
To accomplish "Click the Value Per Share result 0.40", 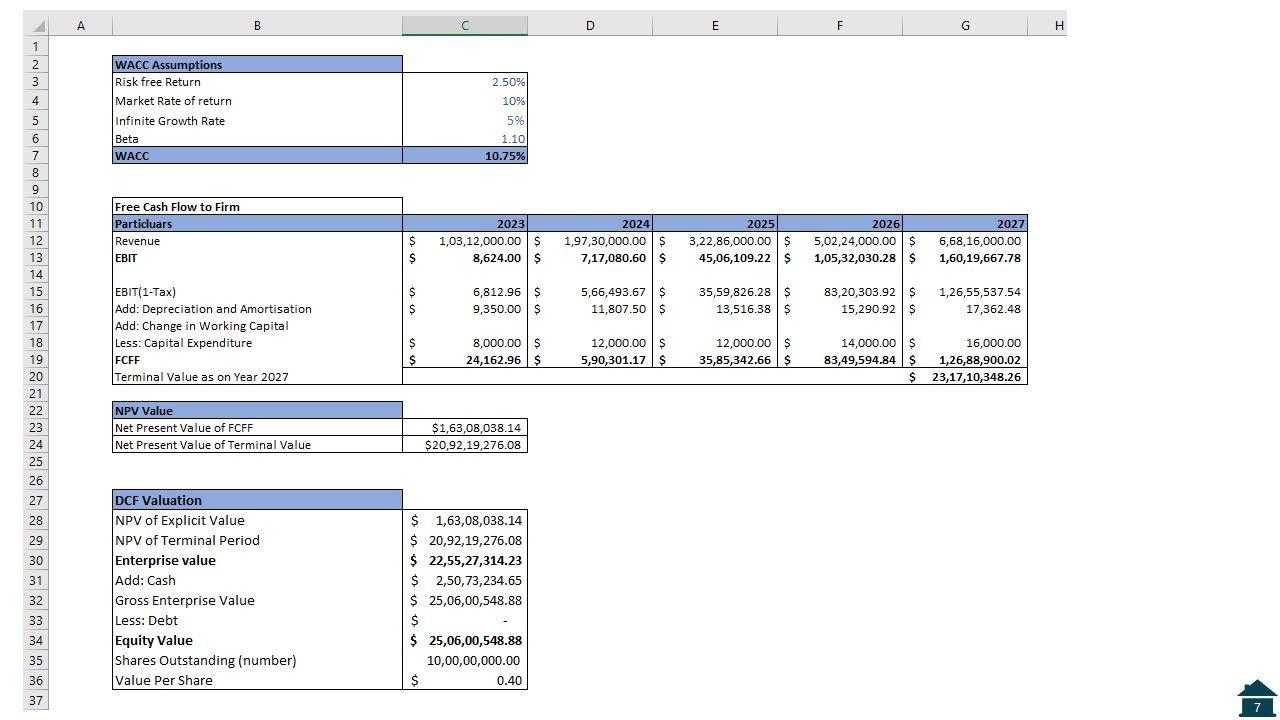I will click(465, 681).
